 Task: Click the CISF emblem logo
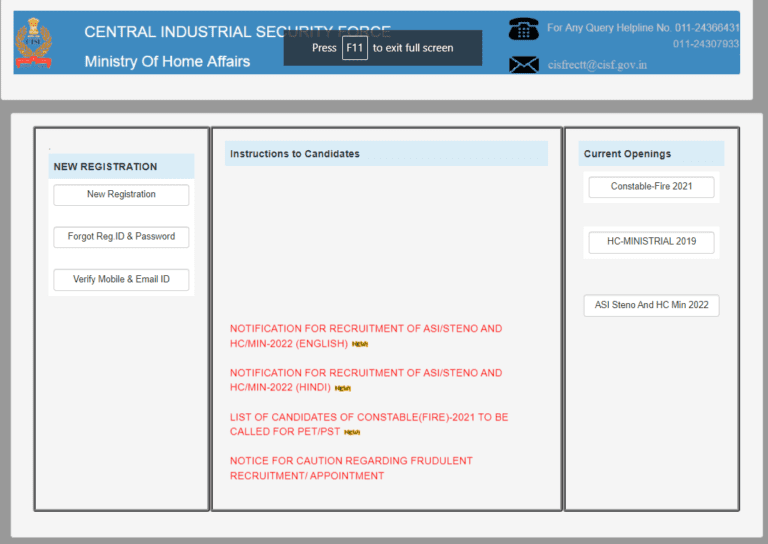(33, 43)
